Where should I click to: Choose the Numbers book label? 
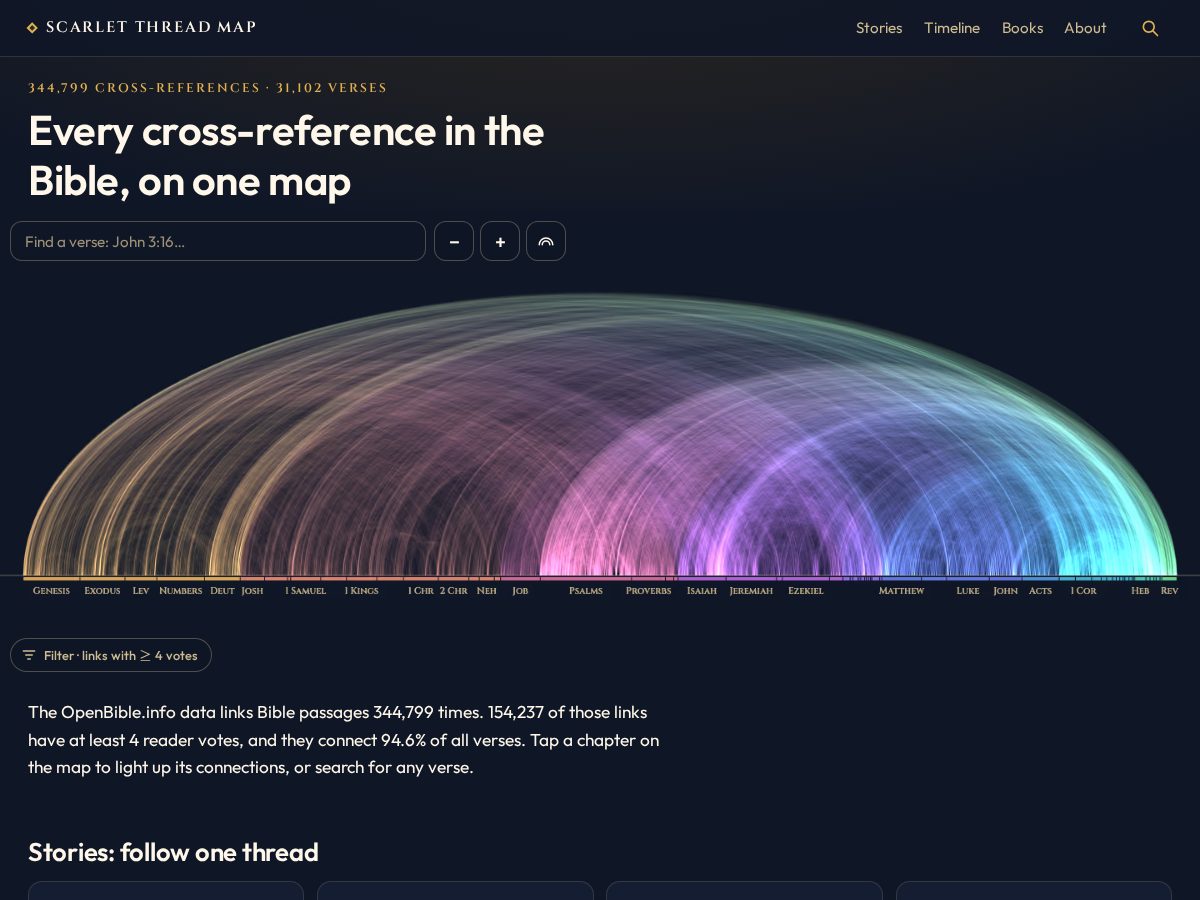(x=180, y=591)
